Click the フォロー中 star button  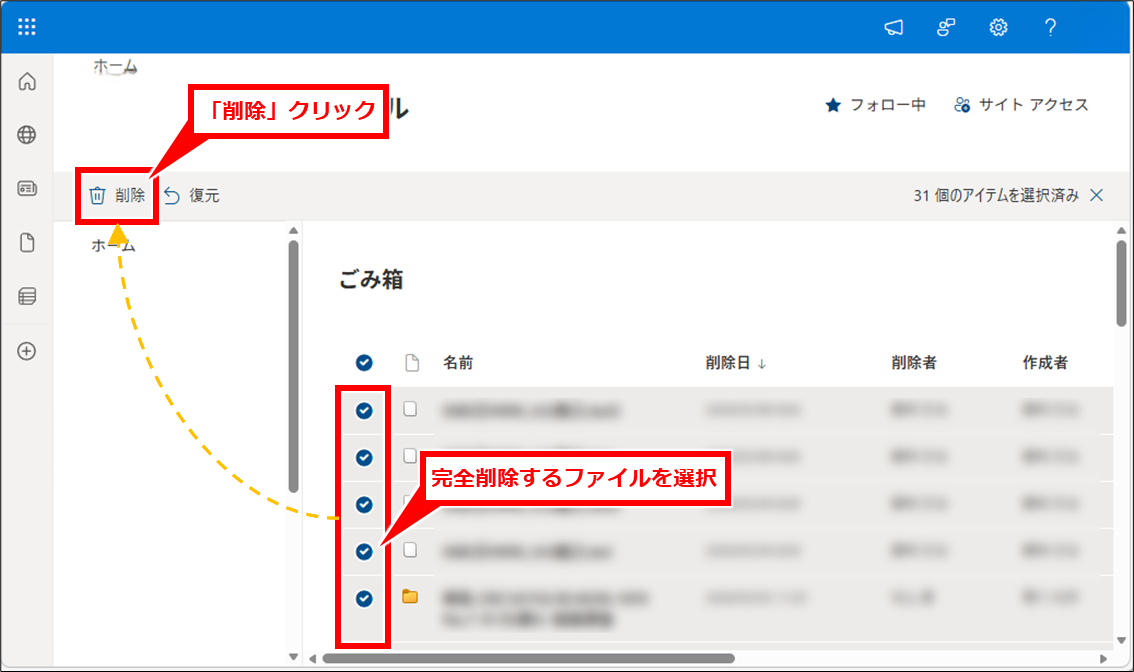pos(875,105)
